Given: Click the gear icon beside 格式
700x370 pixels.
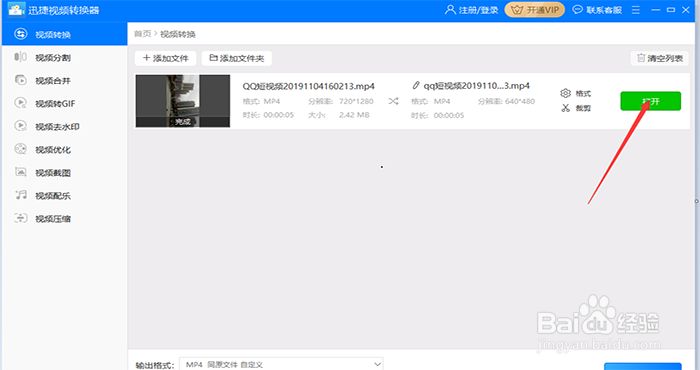Looking at the screenshot, I should 565,93.
